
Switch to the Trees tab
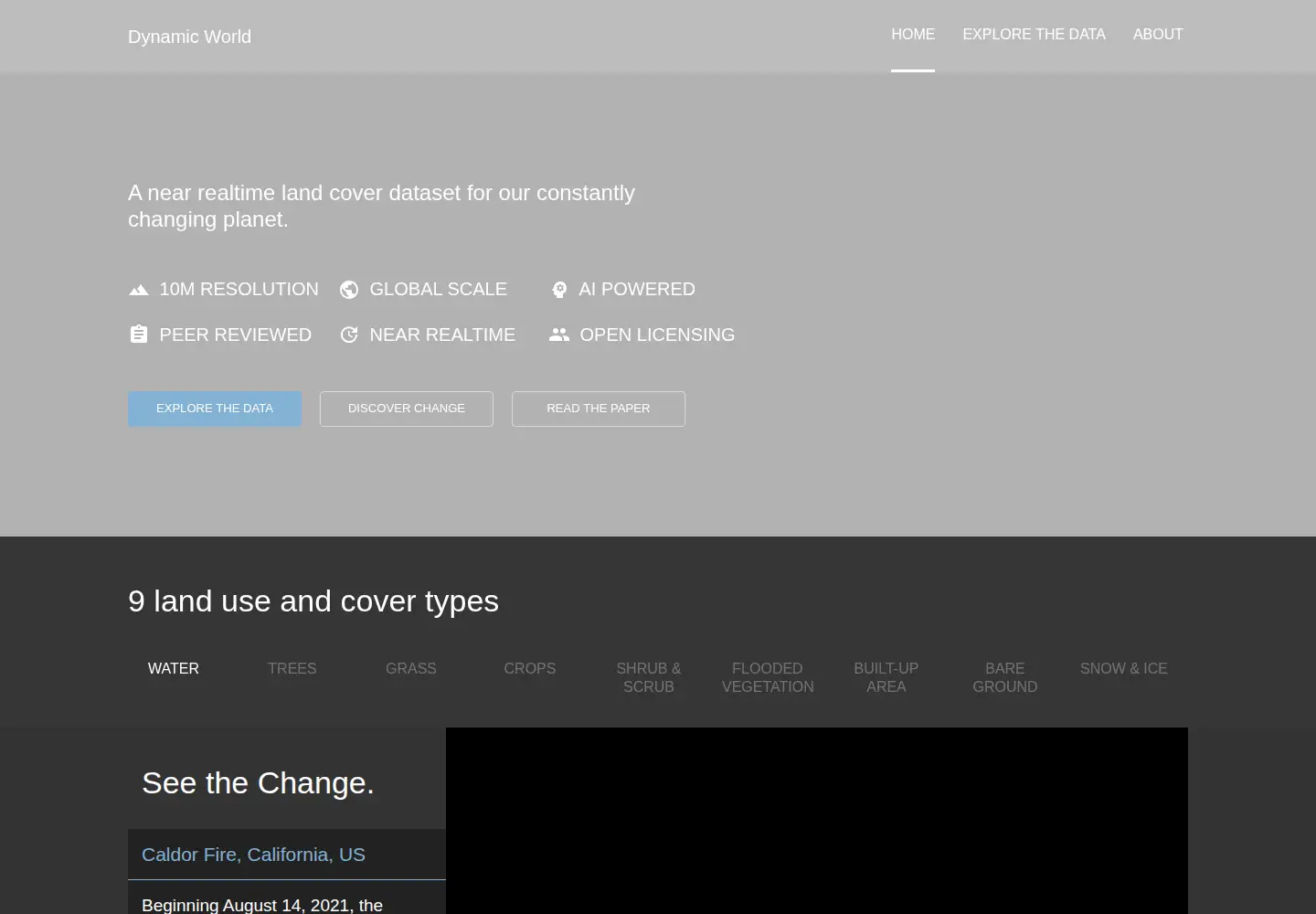(x=292, y=669)
